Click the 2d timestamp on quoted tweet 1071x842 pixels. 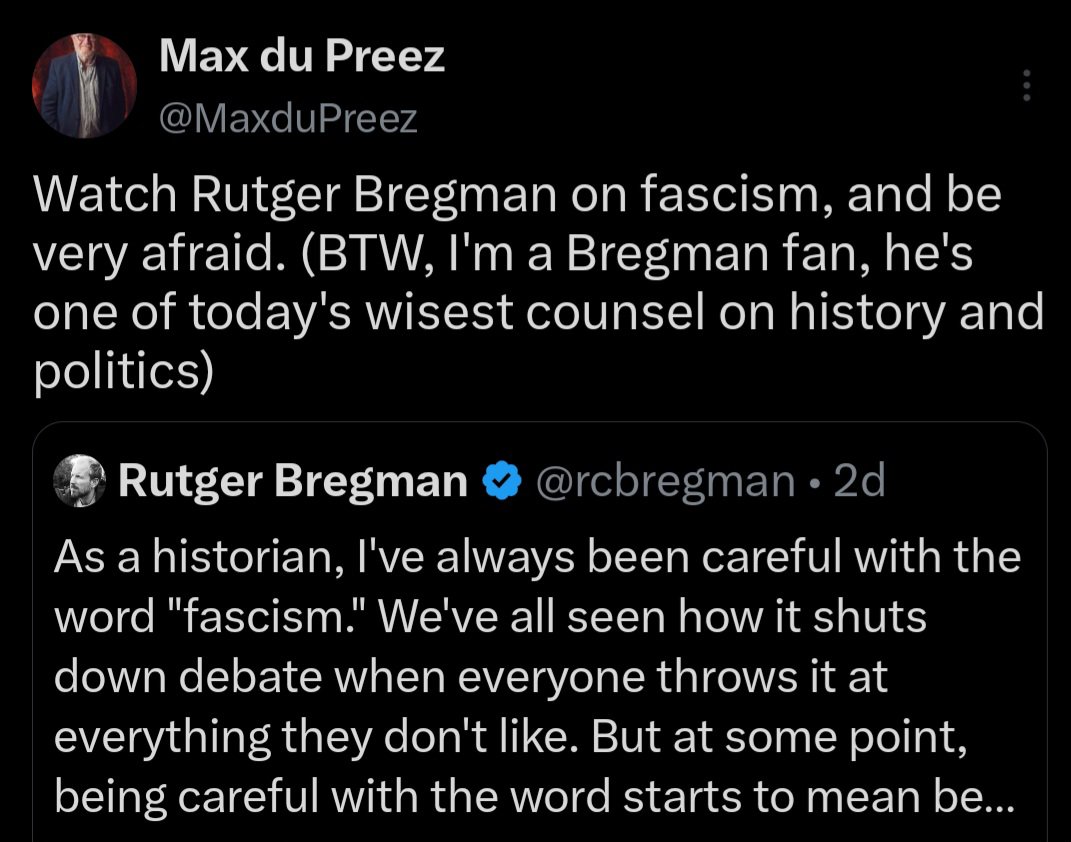click(858, 483)
